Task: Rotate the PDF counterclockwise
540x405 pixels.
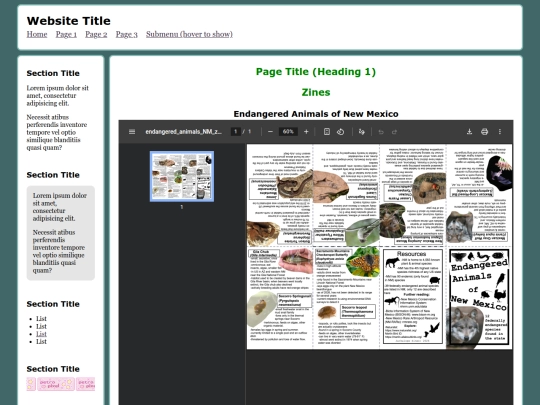Action: pos(341,132)
